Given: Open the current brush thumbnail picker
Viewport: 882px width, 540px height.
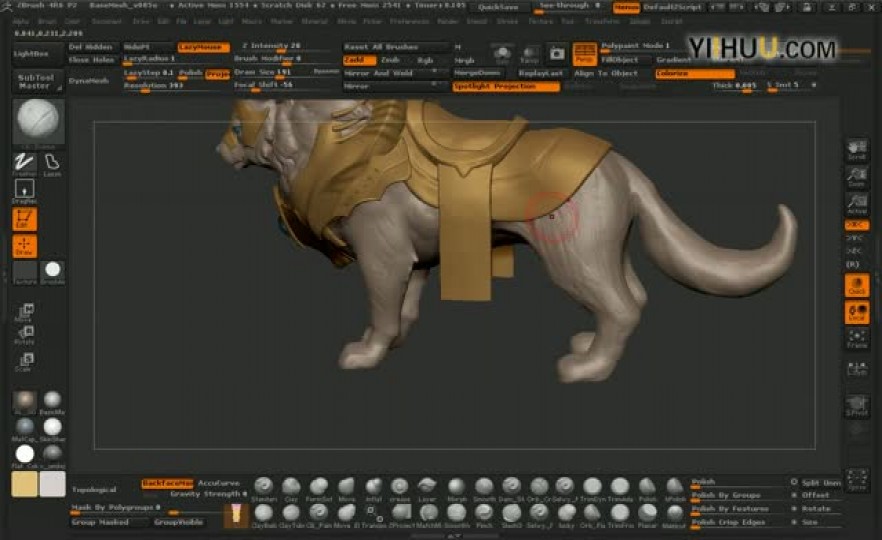Looking at the screenshot, I should [x=38, y=120].
